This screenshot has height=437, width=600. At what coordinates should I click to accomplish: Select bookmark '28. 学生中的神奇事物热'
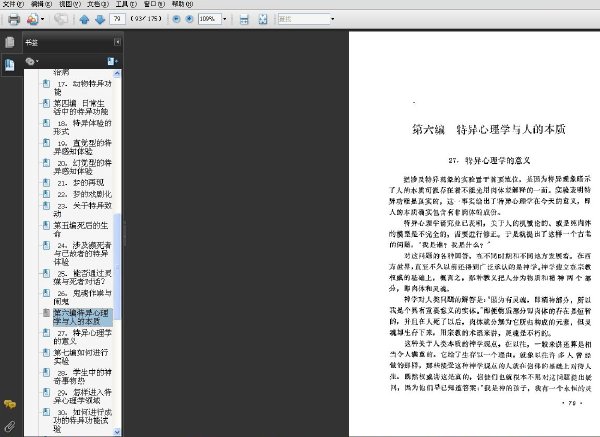pyautogui.click(x=82, y=377)
